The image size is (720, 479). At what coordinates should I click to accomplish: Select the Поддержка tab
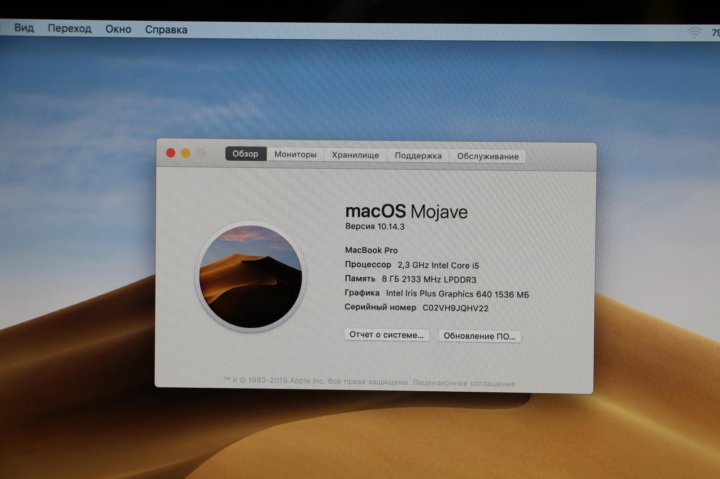pyautogui.click(x=418, y=156)
